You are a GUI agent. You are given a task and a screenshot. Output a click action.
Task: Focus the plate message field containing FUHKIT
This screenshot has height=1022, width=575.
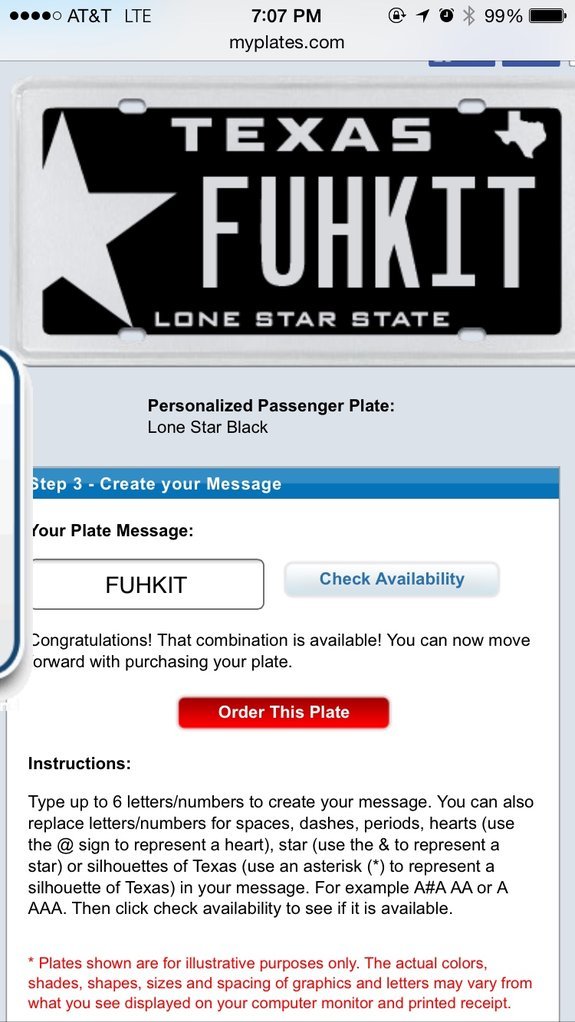147,584
